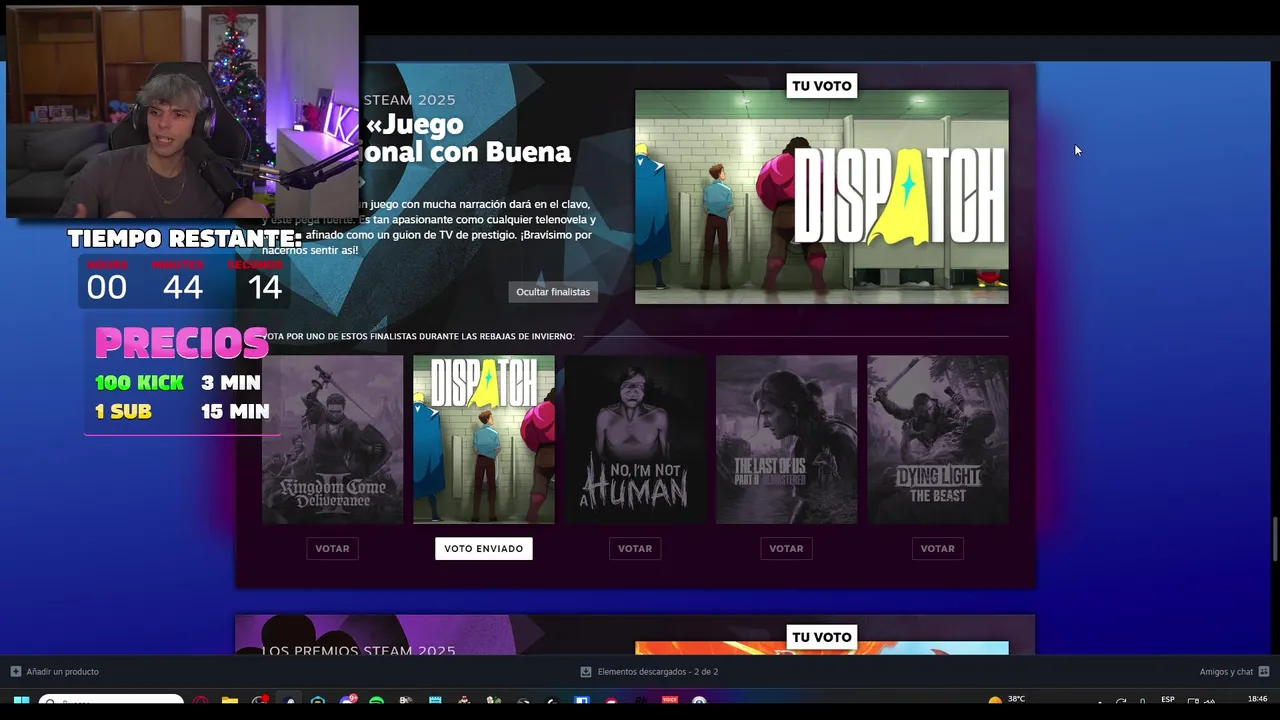Click the Ocultar finalistas button
Viewport: 1280px width, 720px height.
553,292
